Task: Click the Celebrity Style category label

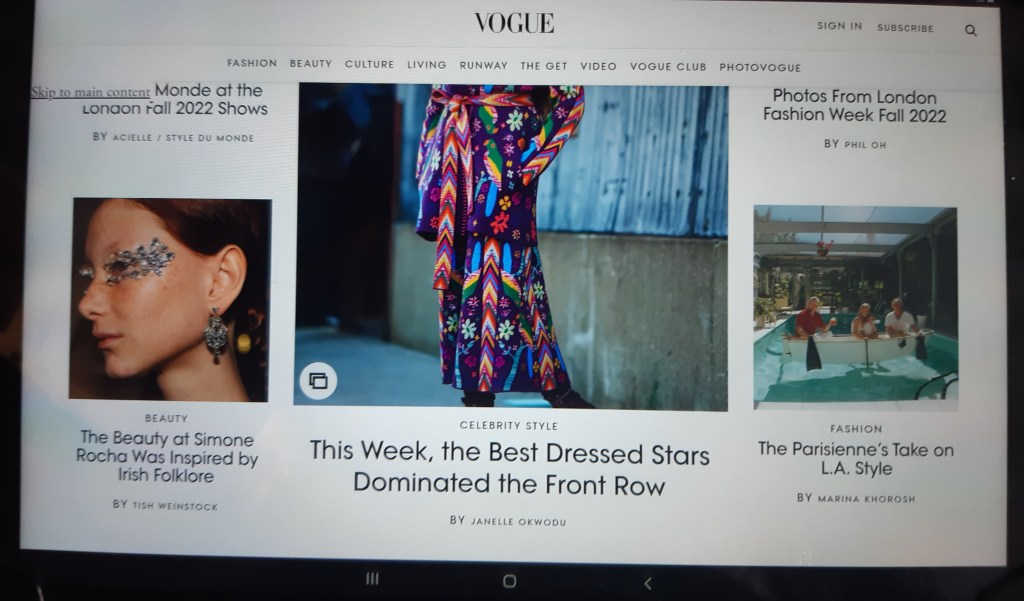Action: click(509, 425)
